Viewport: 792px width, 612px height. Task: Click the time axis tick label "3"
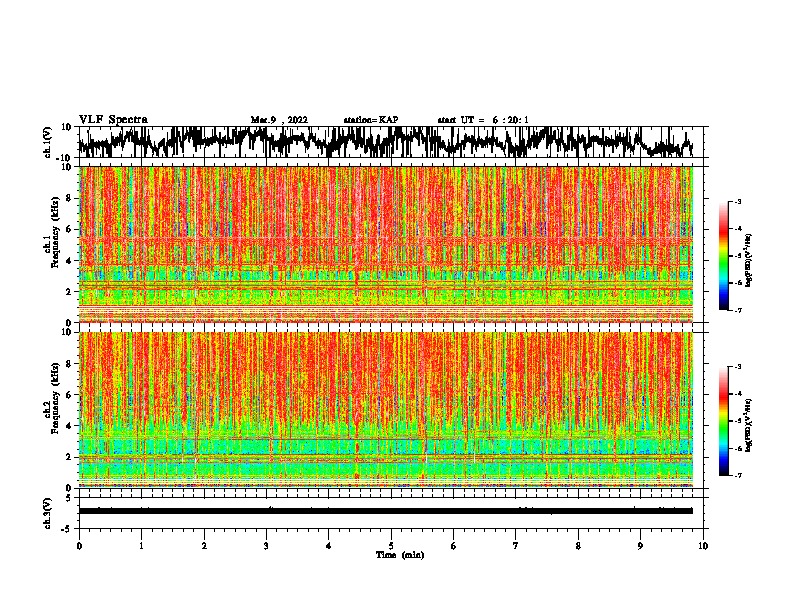click(266, 546)
